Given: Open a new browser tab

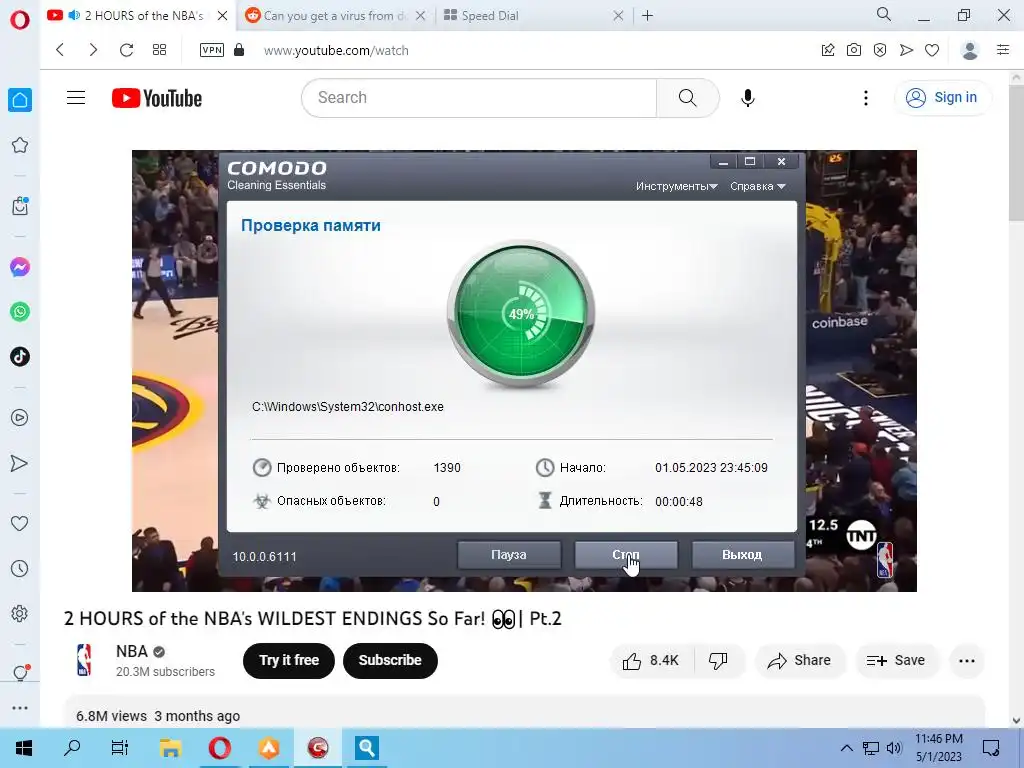Looking at the screenshot, I should point(647,16).
